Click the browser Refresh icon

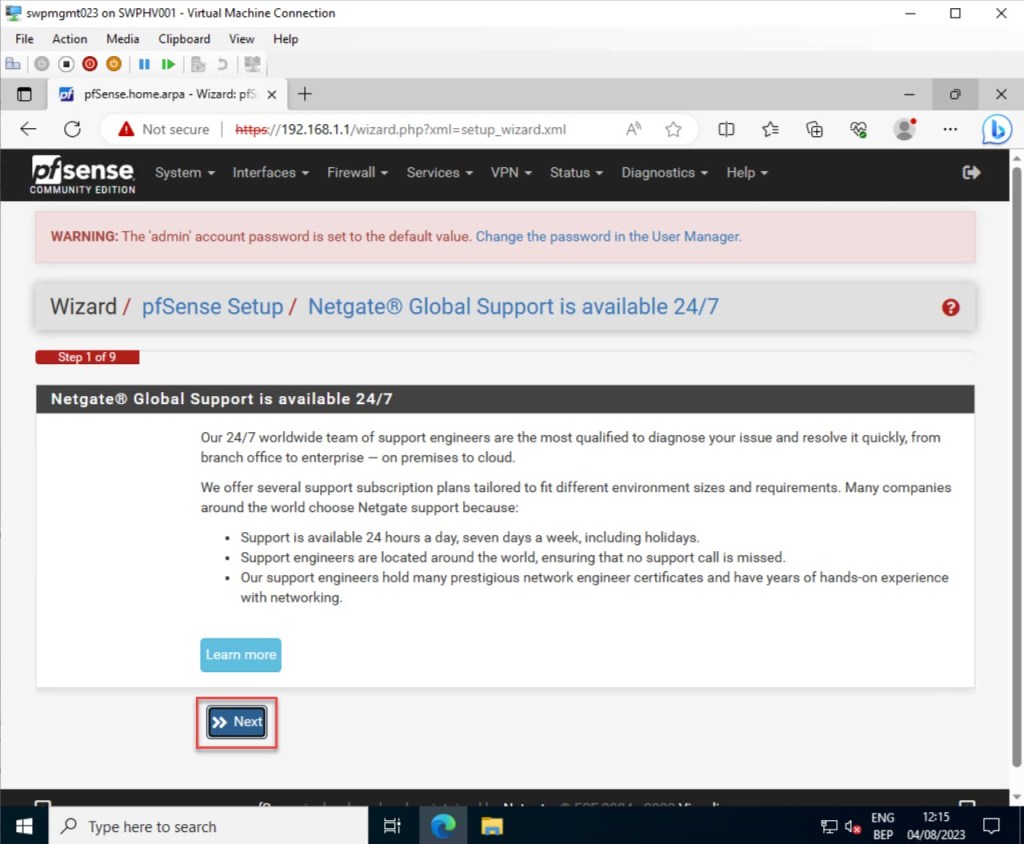point(72,129)
